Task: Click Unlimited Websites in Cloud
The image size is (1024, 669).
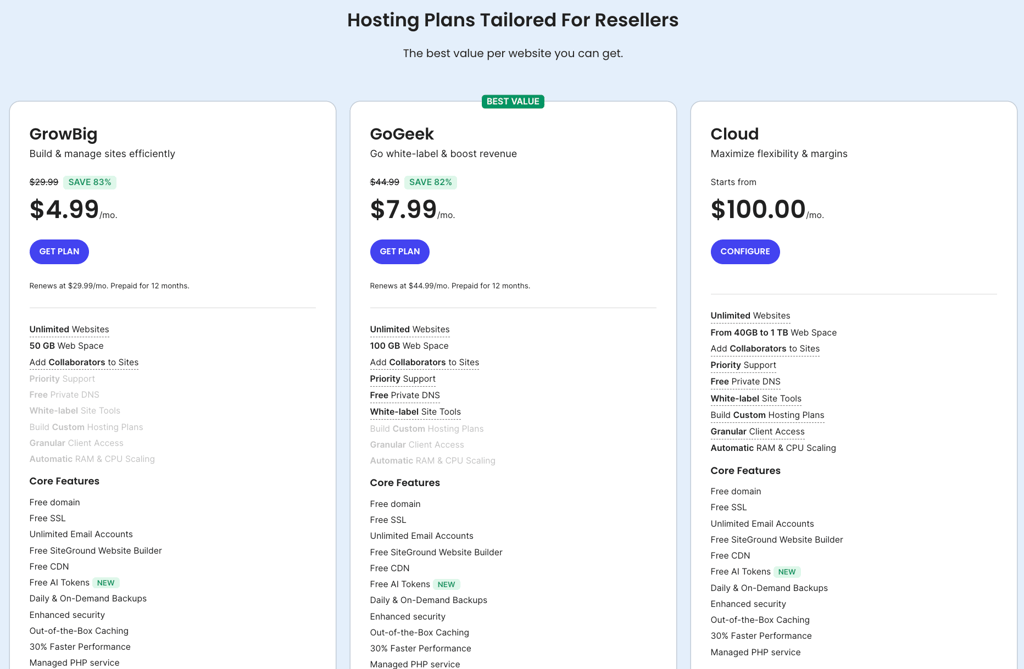Action: coord(750,316)
